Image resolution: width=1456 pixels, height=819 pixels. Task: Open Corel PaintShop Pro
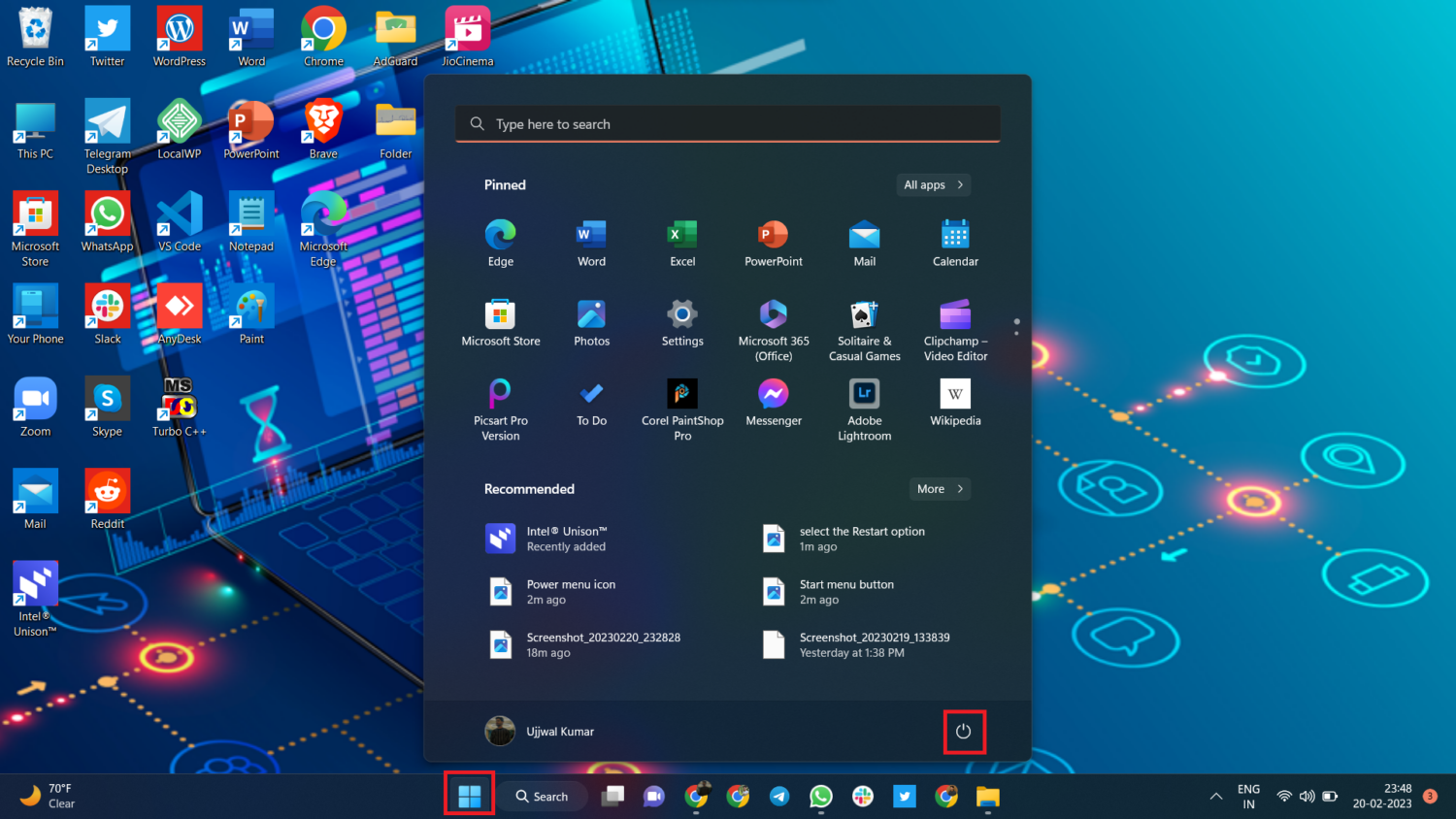682,409
